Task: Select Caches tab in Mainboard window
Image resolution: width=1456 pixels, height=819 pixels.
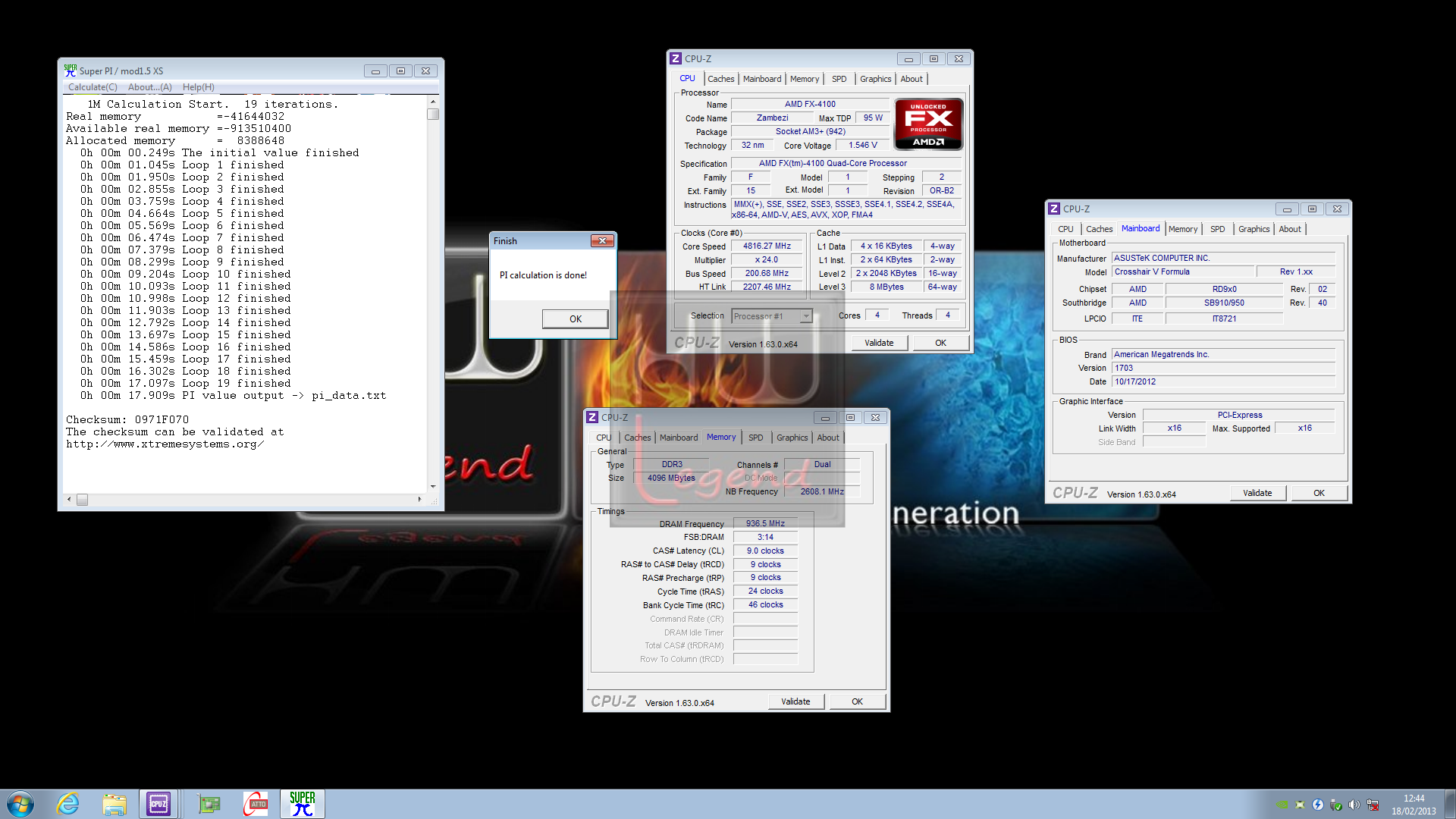Action: pos(1099,229)
